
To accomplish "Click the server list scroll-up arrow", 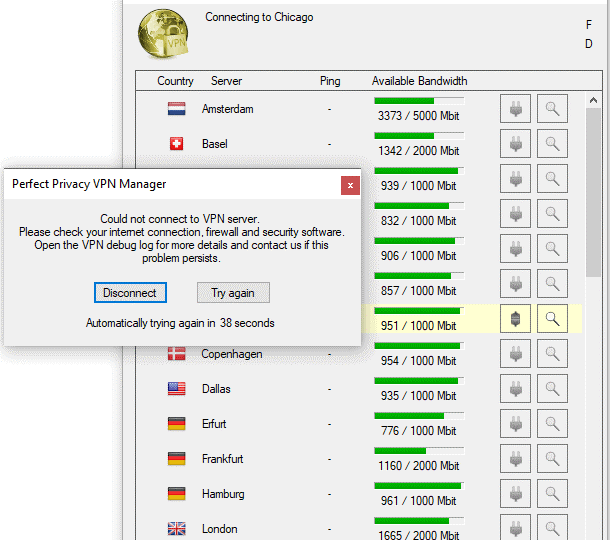I will (593, 100).
